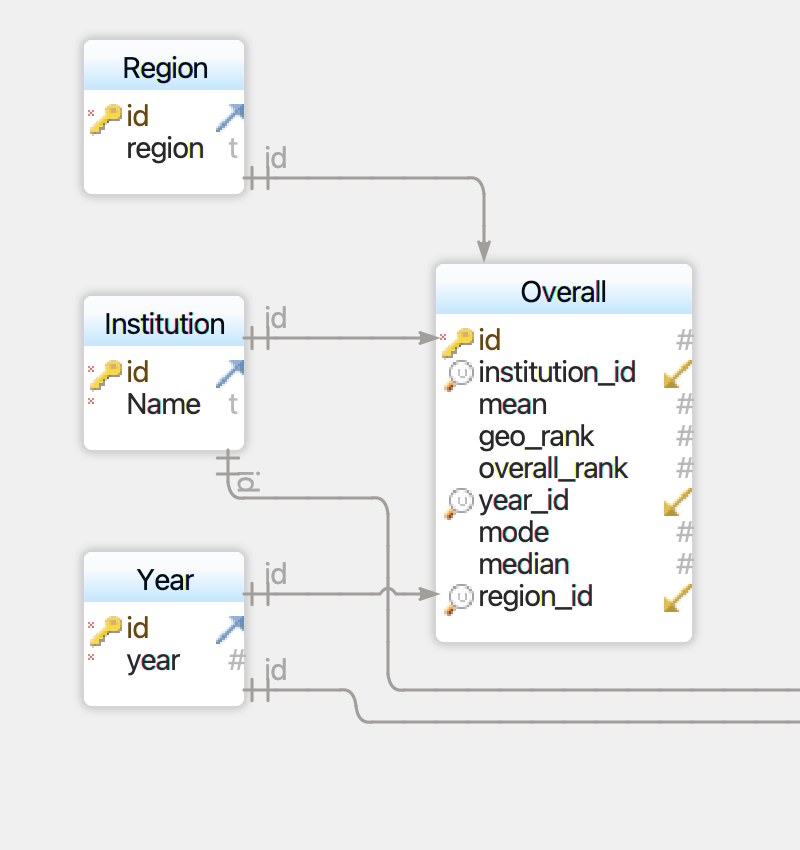This screenshot has height=850, width=800.
Task: Select the Institution table title
Action: point(164,324)
